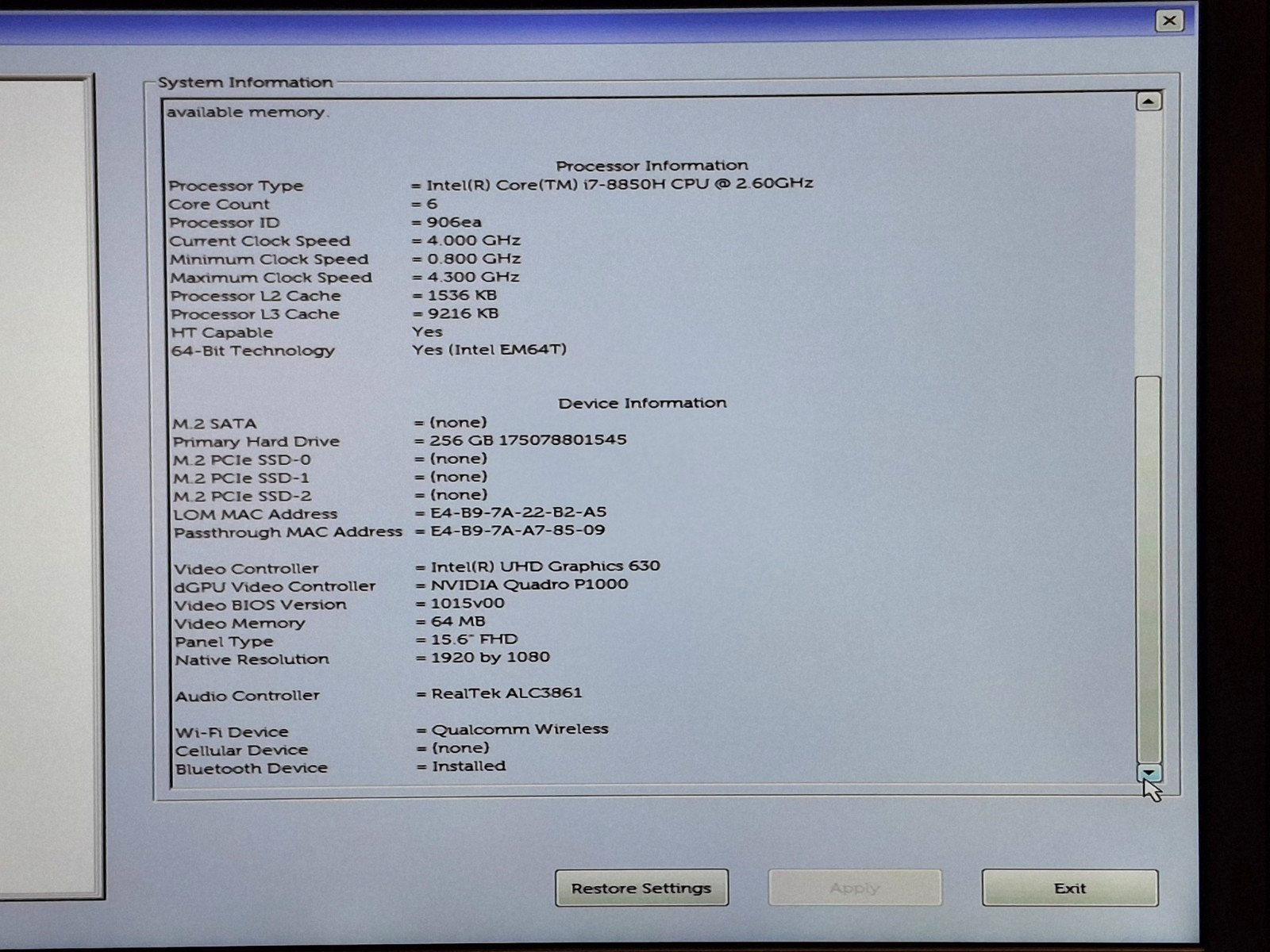Select Processor L2 Cache 1536 KB
1270x952 pixels.
tap(462, 295)
